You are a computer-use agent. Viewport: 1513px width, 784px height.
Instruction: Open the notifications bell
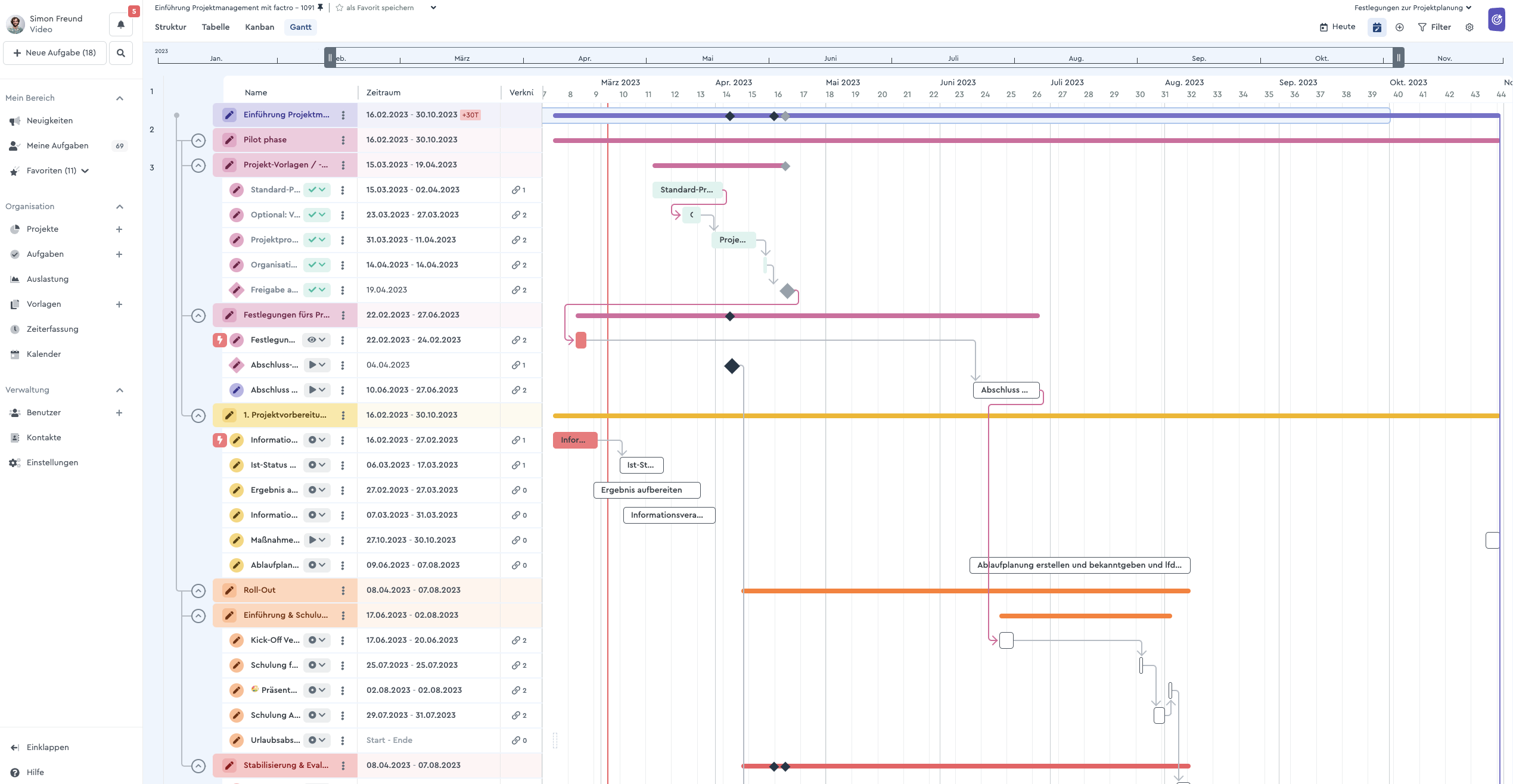[121, 24]
